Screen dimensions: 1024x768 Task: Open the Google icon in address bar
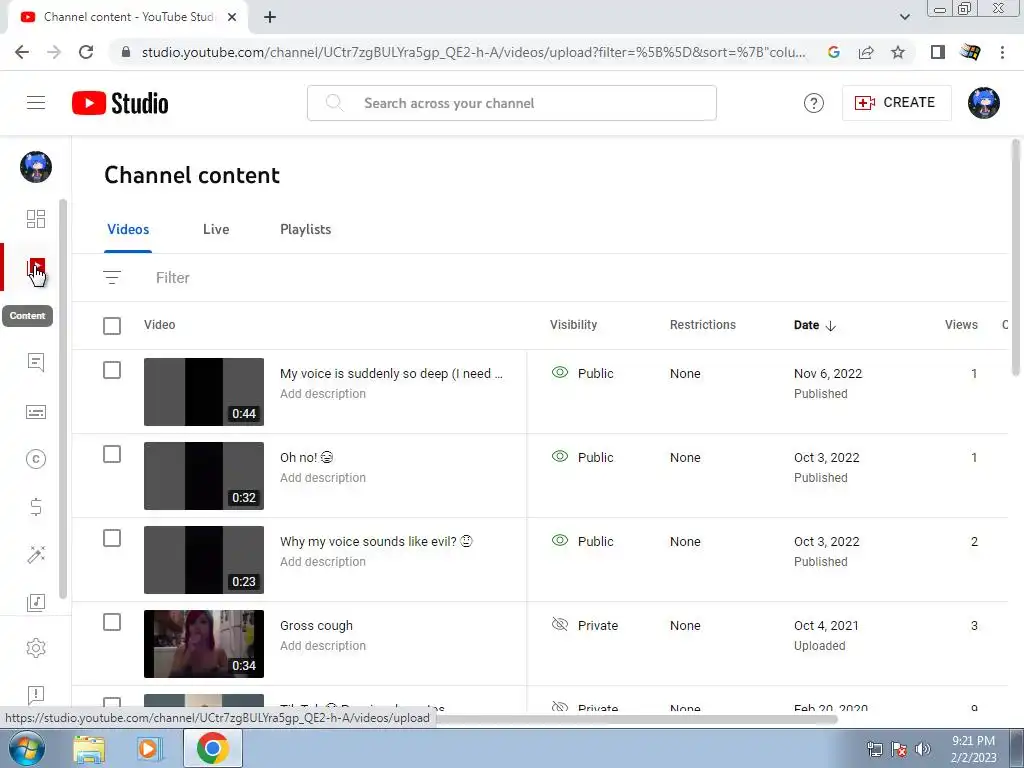[x=833, y=52]
